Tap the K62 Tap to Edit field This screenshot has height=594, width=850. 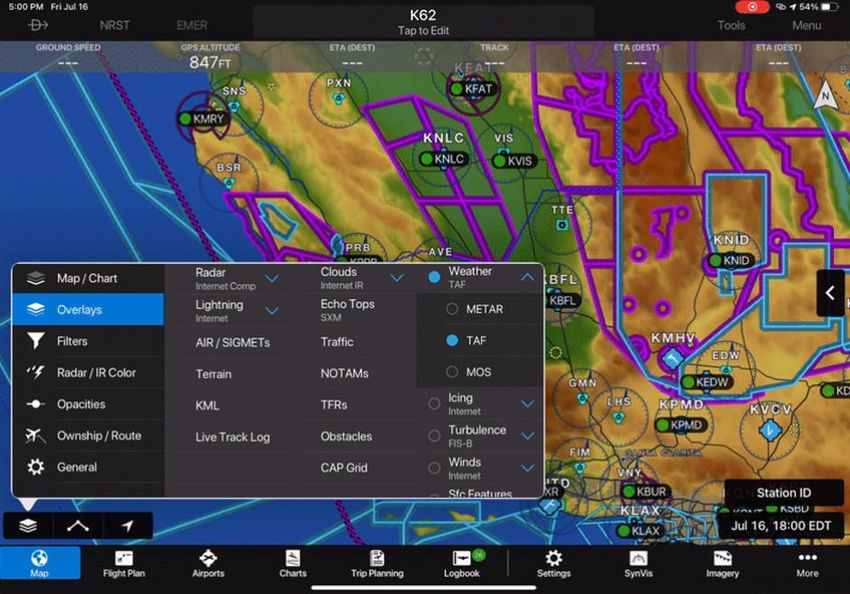(x=423, y=22)
